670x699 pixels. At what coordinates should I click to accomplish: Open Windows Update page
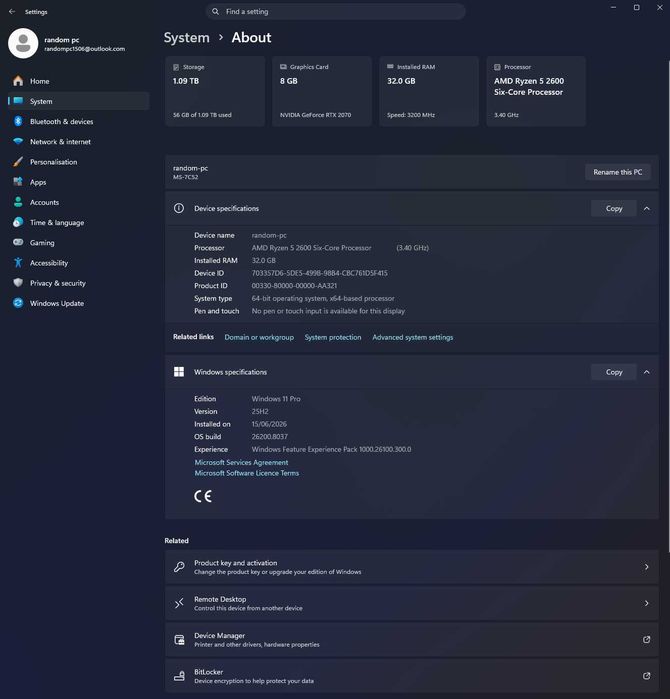pos(79,303)
